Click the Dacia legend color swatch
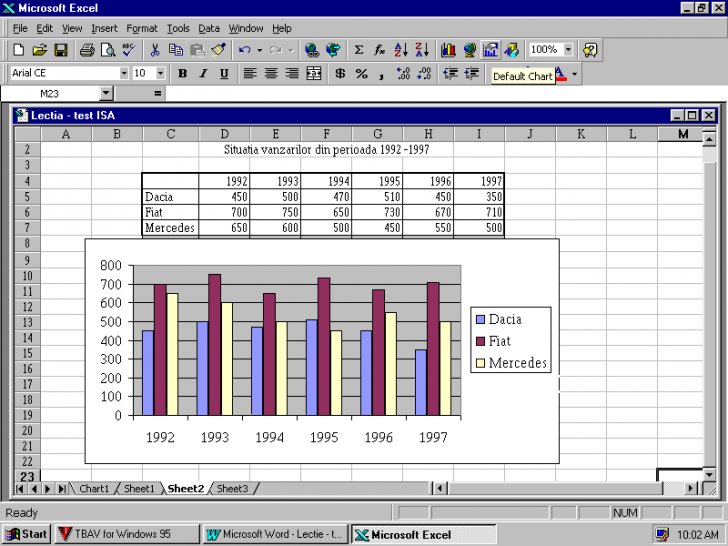Screen dimensions: 728x546 coord(481,319)
